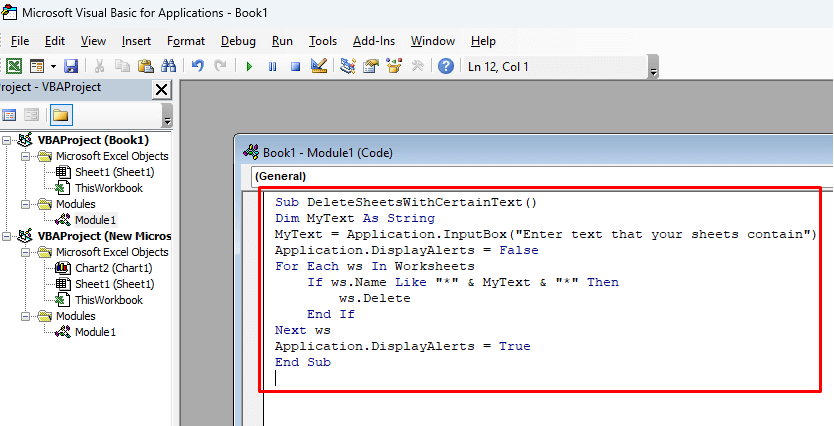This screenshot has height=426, width=834.
Task: Open the Format menu
Action: [x=186, y=41]
